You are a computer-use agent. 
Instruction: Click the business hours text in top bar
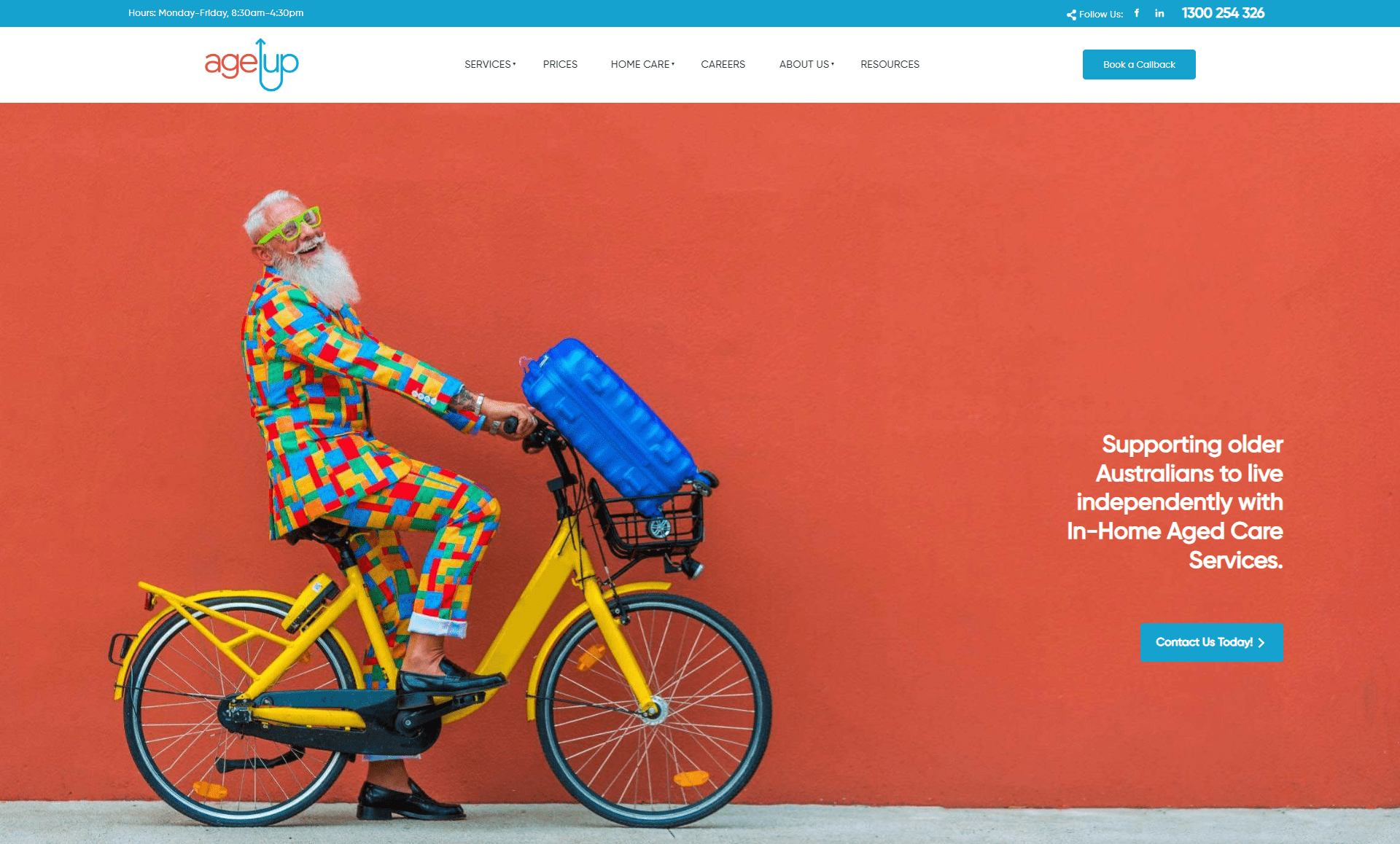[216, 13]
